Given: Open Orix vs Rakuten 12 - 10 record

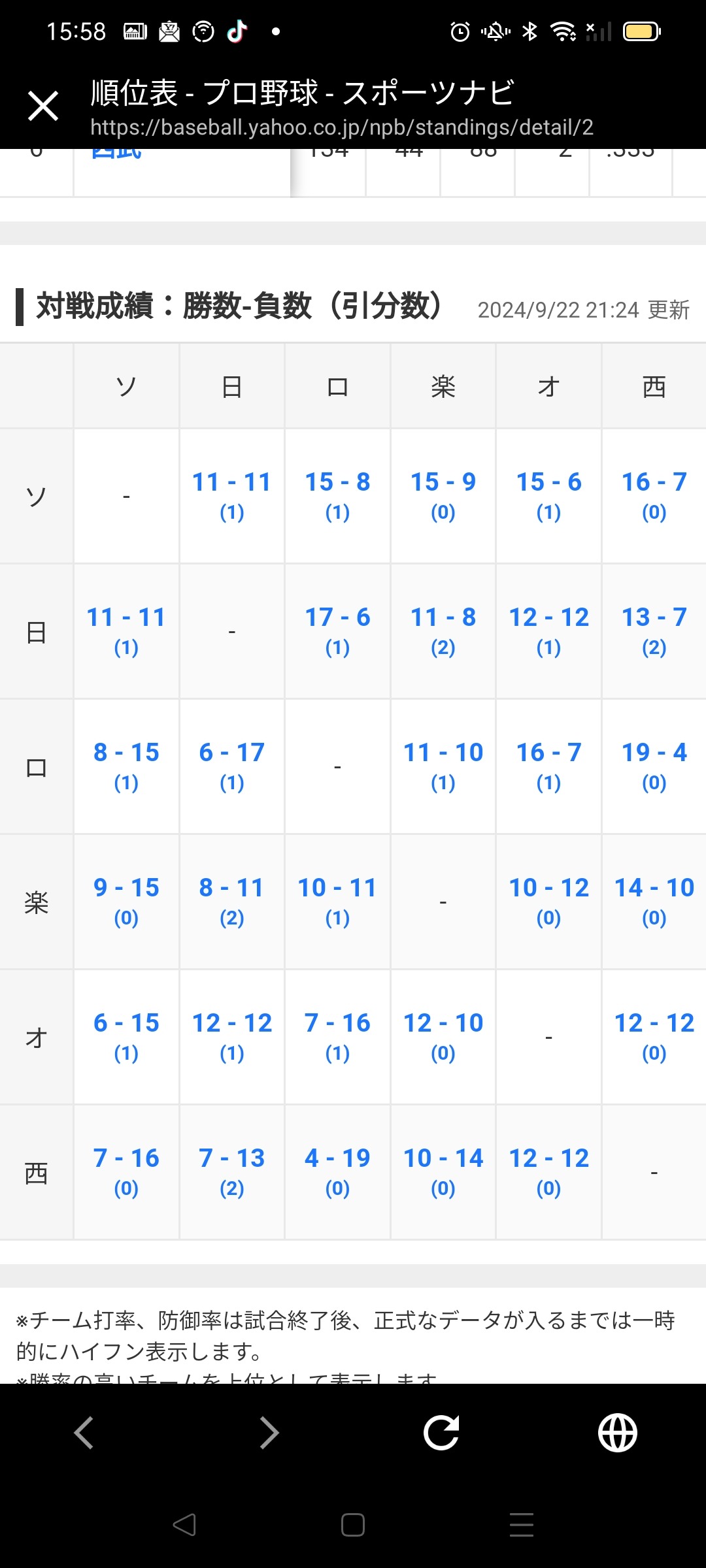Looking at the screenshot, I should pyautogui.click(x=443, y=1036).
